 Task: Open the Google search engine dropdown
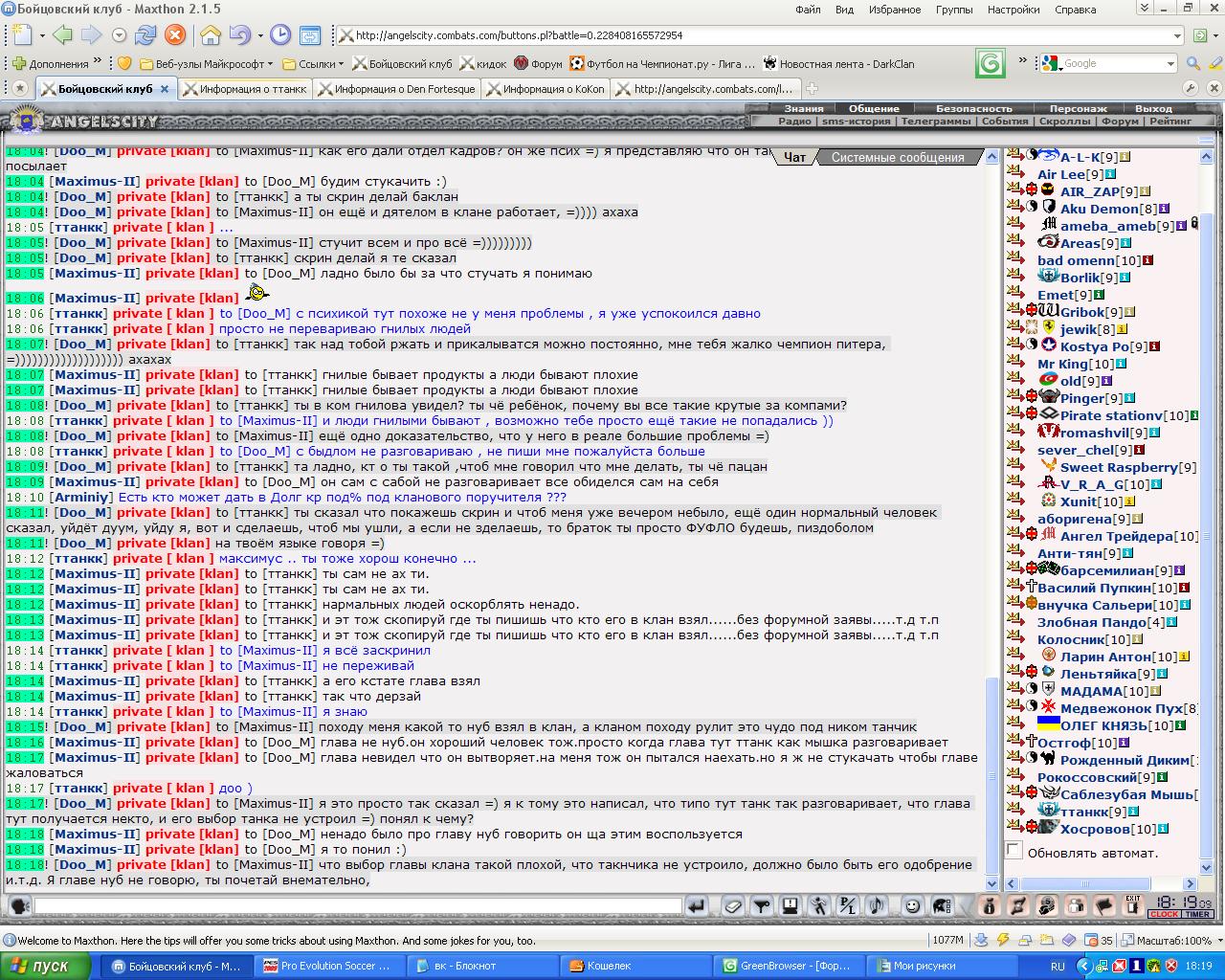pyautogui.click(x=1169, y=63)
